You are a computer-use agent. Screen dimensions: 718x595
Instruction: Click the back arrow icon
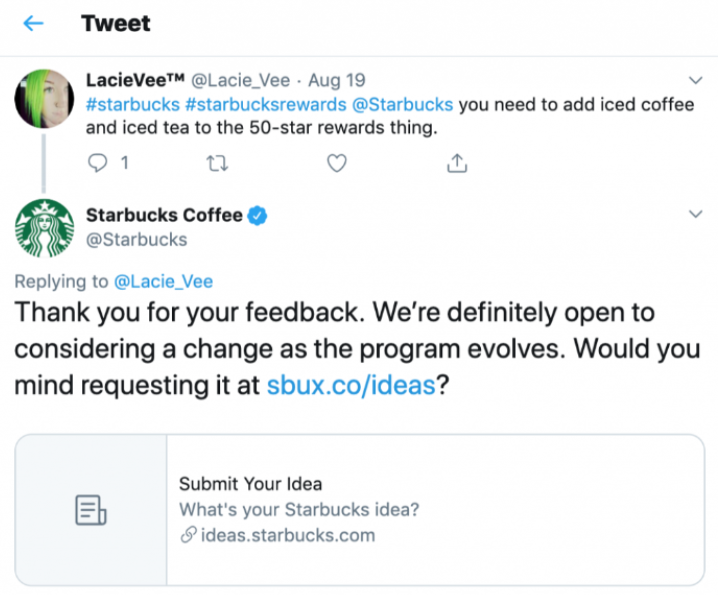[34, 24]
